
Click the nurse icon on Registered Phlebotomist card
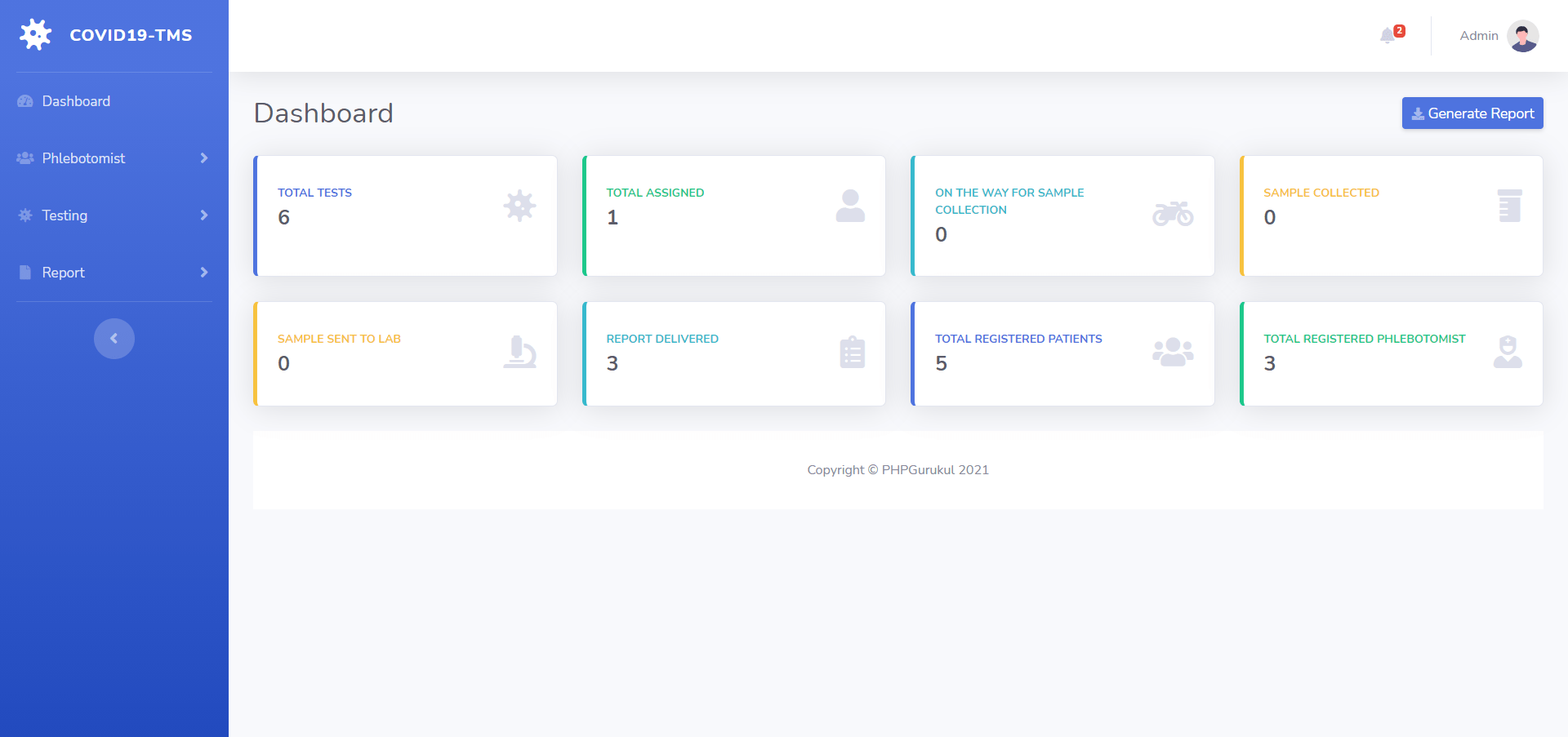coord(1508,352)
